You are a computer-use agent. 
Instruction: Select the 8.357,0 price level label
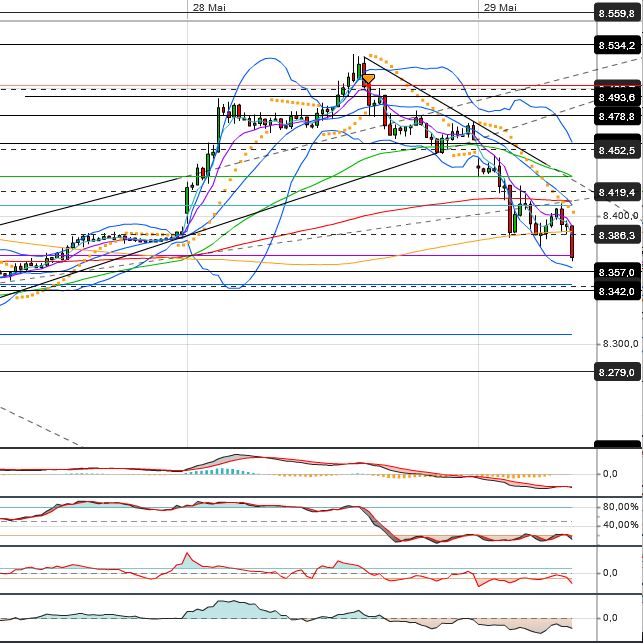click(x=617, y=272)
